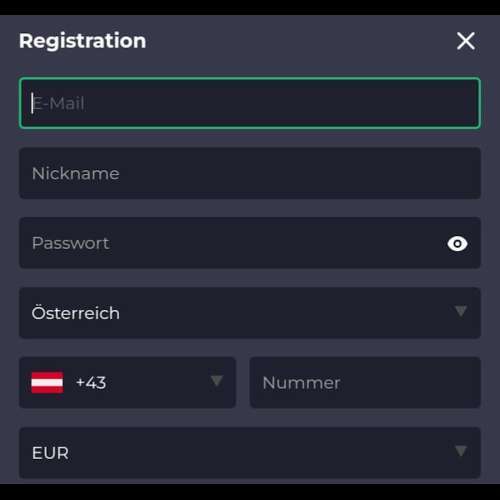The image size is (500, 500).
Task: Click the arrow next to +43
Action: tap(217, 381)
